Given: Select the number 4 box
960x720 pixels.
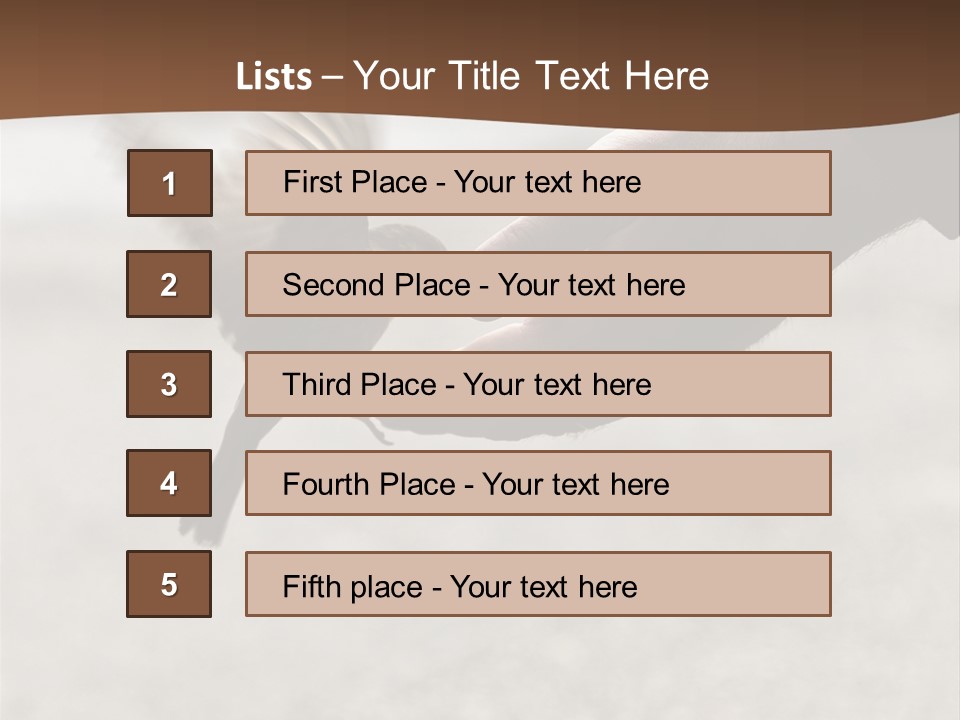Looking at the screenshot, I should point(169,483).
